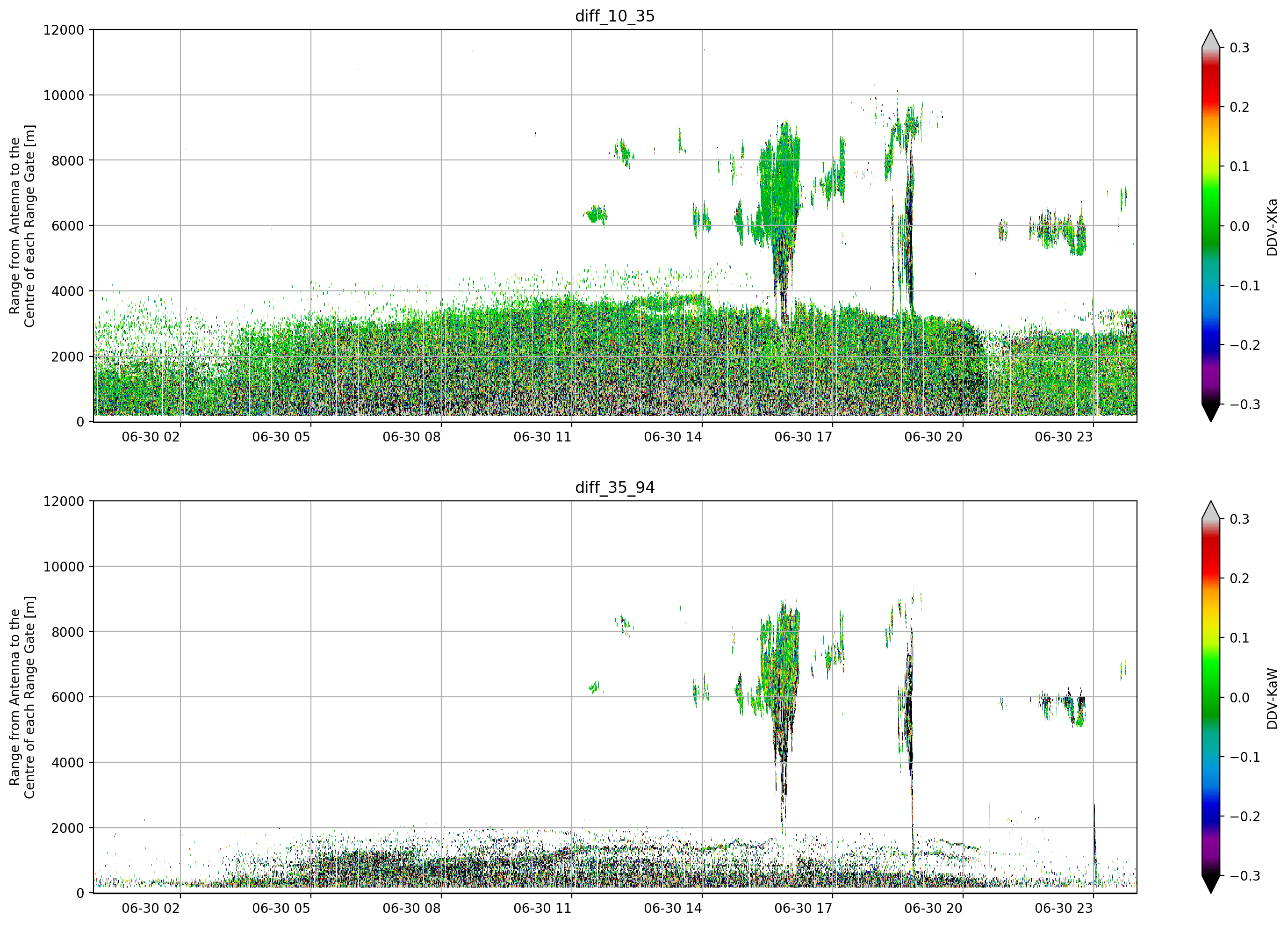This screenshot has width=1288, height=925.
Task: Click the −0.2 tick on DDV-XKa colorbar
Action: 1245,345
